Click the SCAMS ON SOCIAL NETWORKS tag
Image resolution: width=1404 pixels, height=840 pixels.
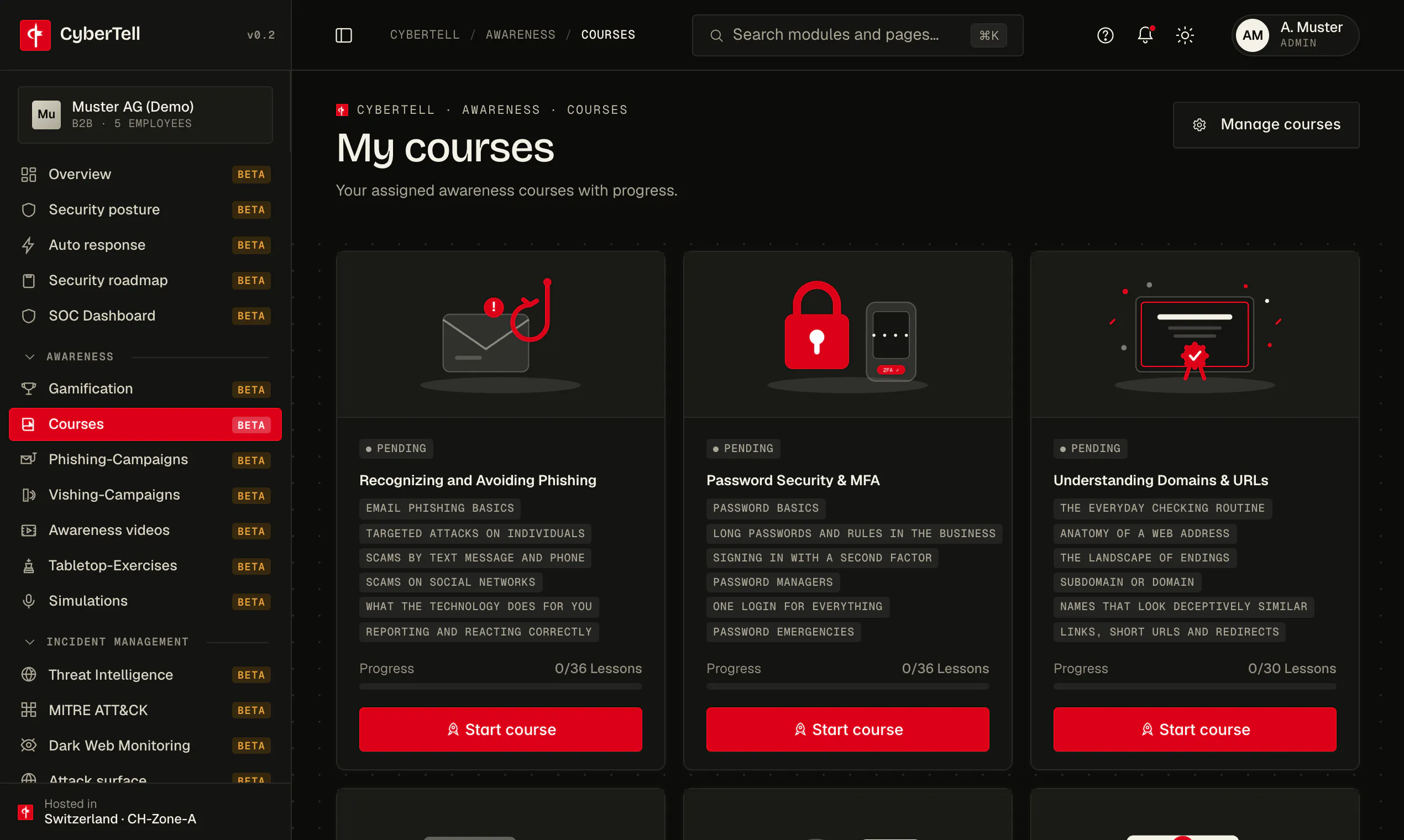tap(450, 582)
